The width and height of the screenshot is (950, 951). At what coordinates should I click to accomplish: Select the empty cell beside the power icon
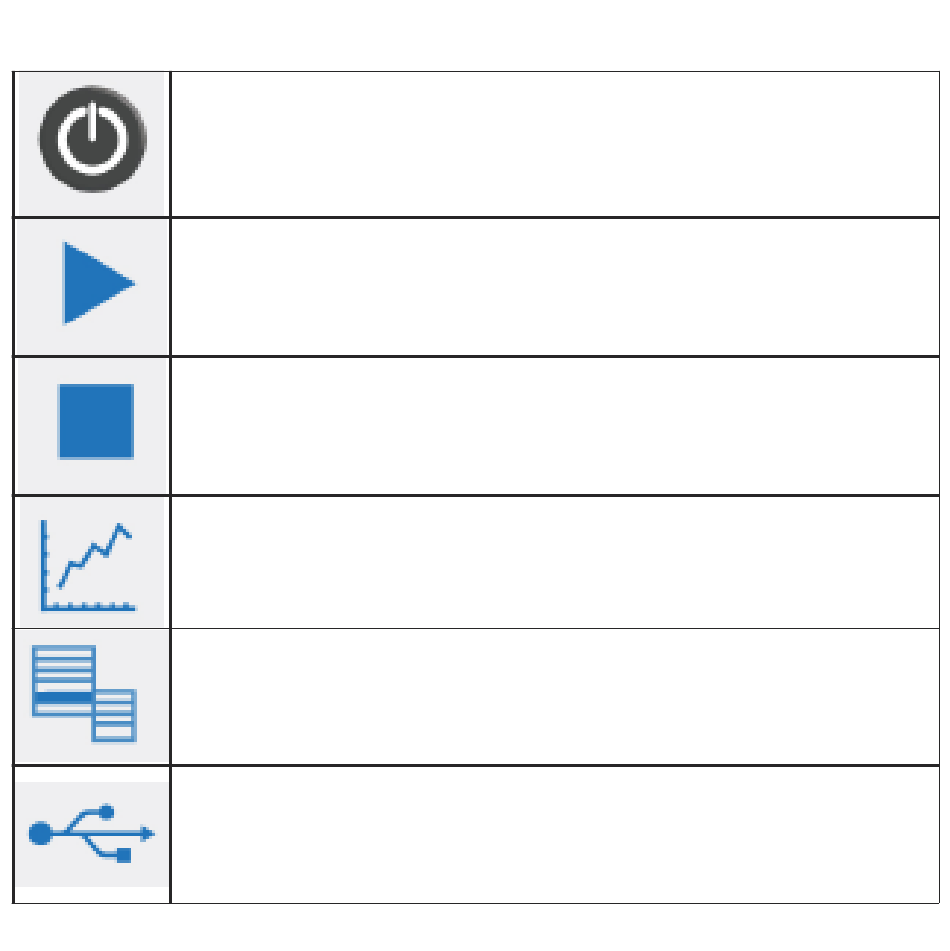click(x=555, y=144)
